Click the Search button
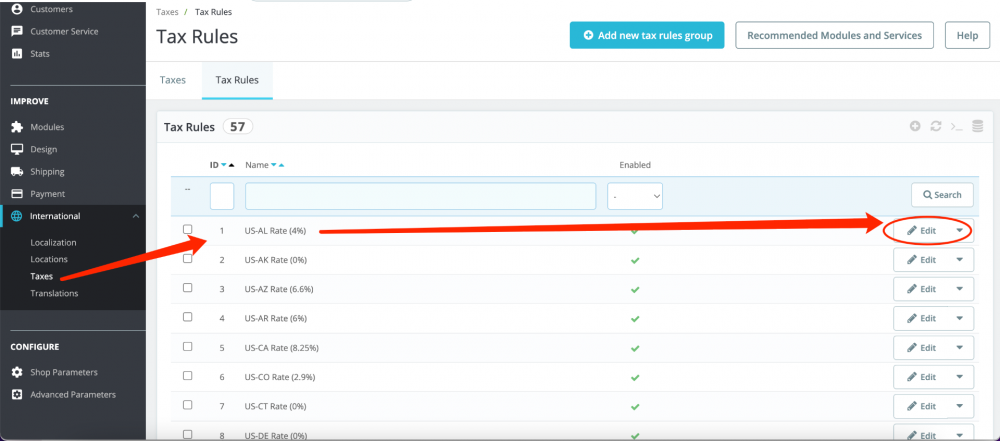This screenshot has width=1000, height=441. coord(942,195)
